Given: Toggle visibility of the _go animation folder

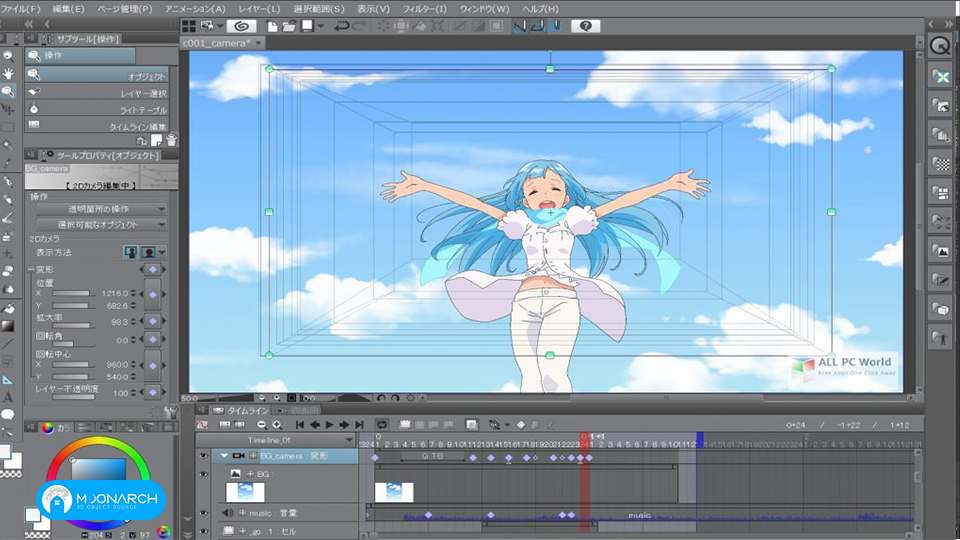Looking at the screenshot, I should (x=203, y=531).
